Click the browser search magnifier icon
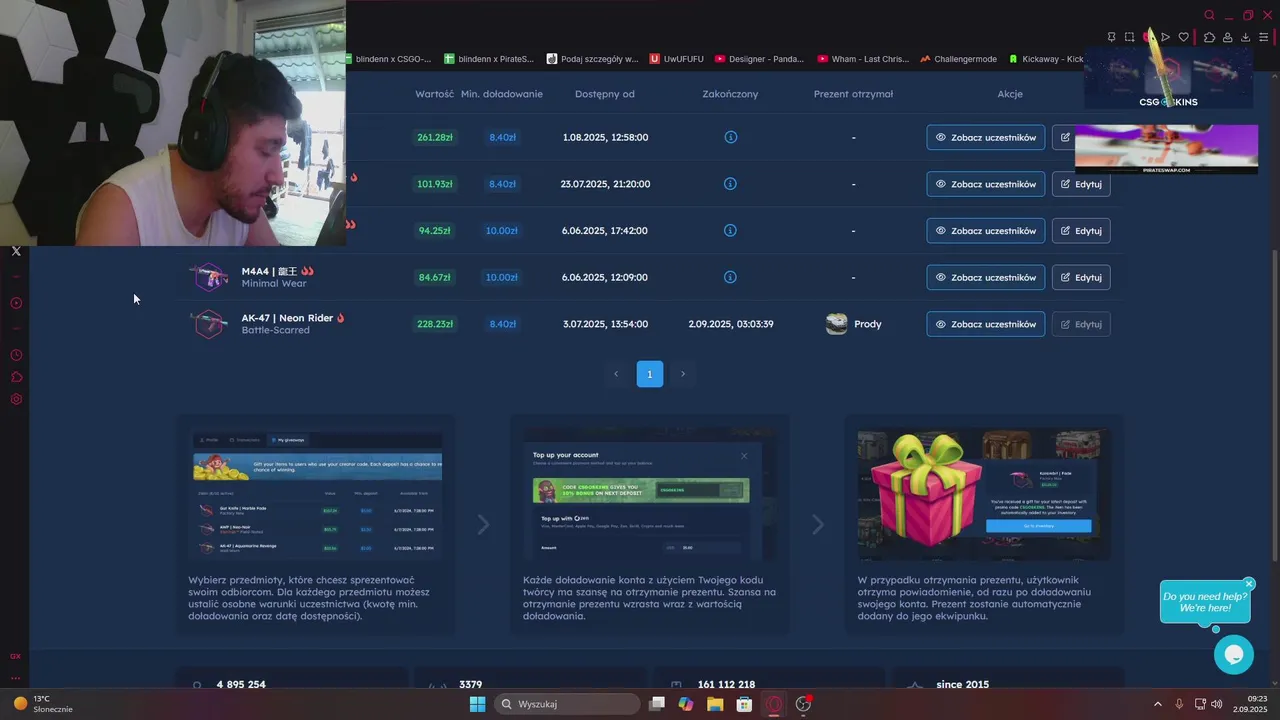The image size is (1280, 720). [1209, 15]
